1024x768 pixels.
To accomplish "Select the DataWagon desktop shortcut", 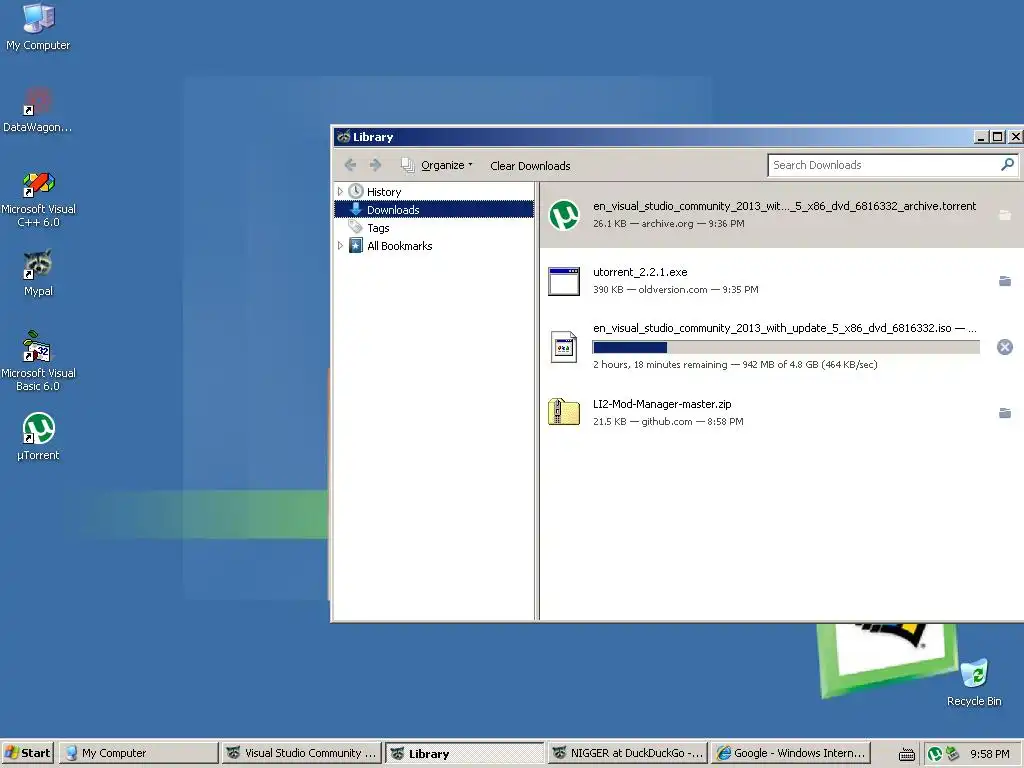I will [x=38, y=110].
